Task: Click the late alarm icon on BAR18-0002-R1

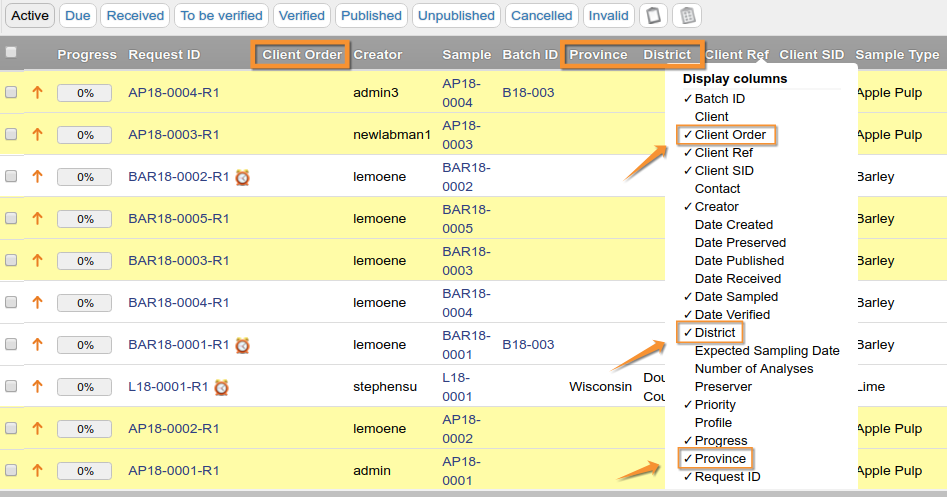Action: tap(242, 177)
